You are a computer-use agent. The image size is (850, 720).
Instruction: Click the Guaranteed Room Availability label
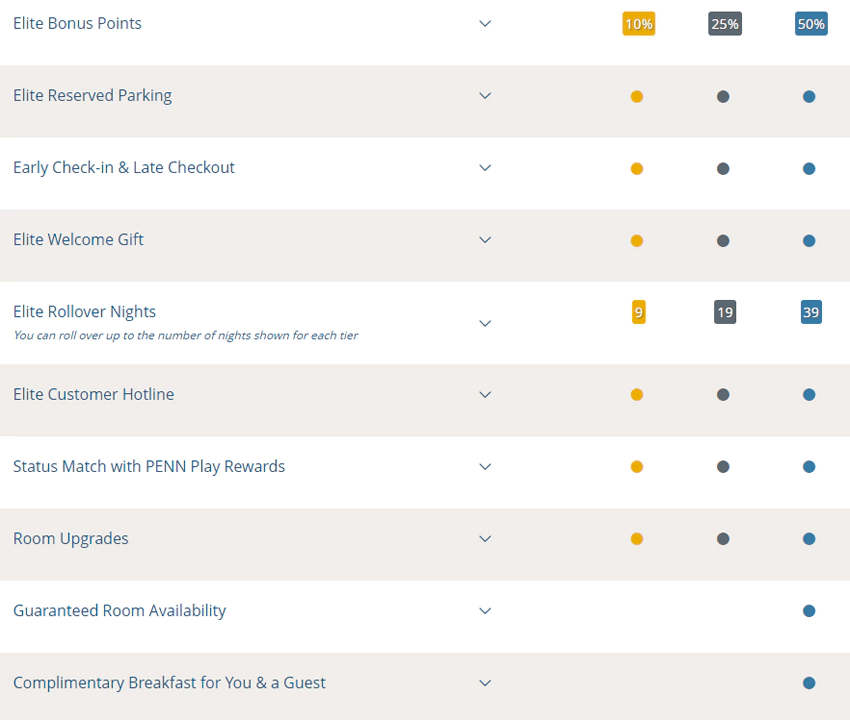point(119,610)
